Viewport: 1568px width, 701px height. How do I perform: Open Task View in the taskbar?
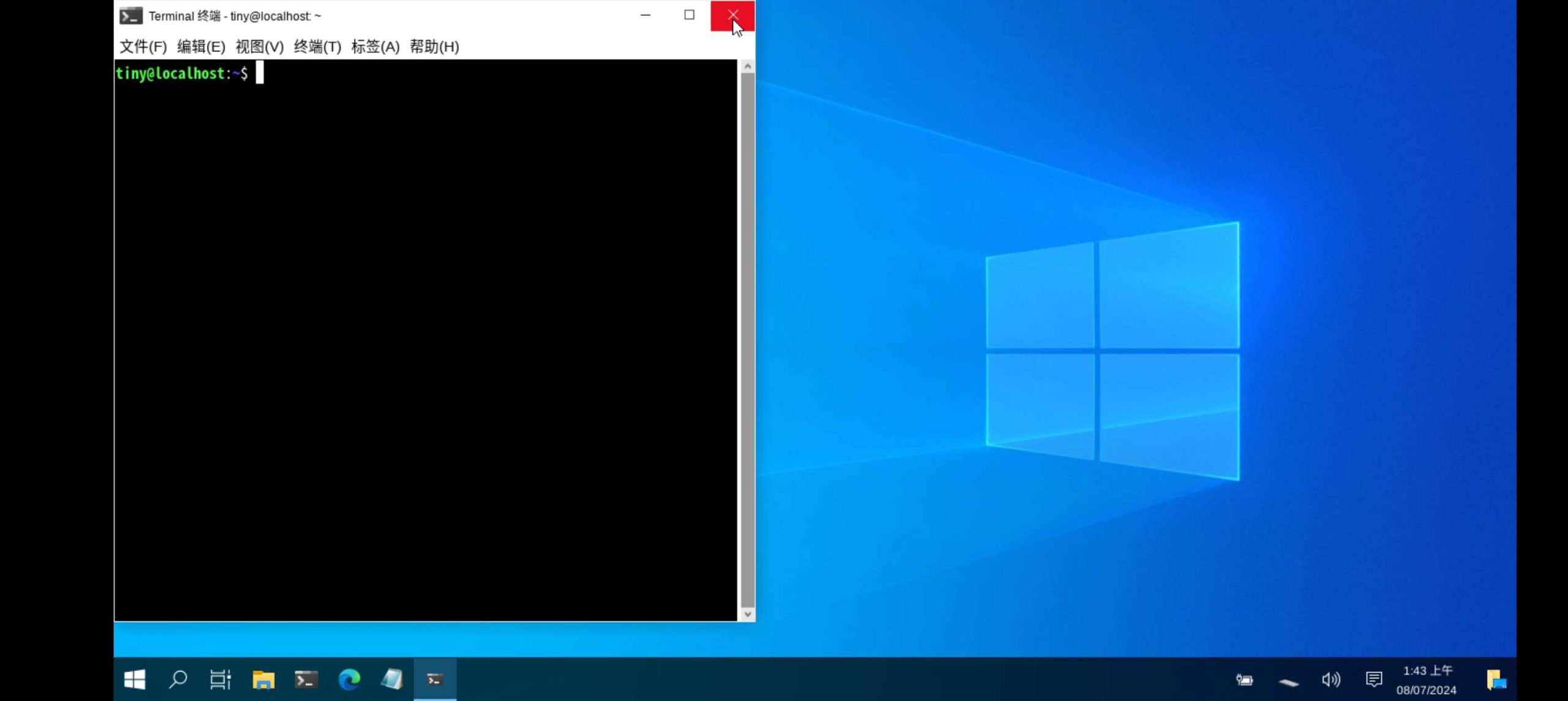[221, 679]
